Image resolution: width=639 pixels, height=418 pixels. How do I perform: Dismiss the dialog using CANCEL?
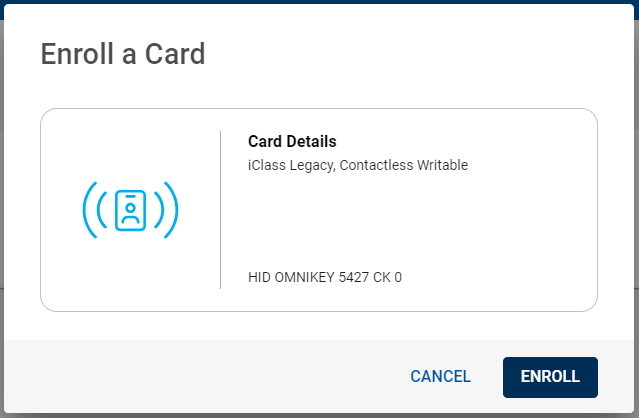pyautogui.click(x=441, y=376)
